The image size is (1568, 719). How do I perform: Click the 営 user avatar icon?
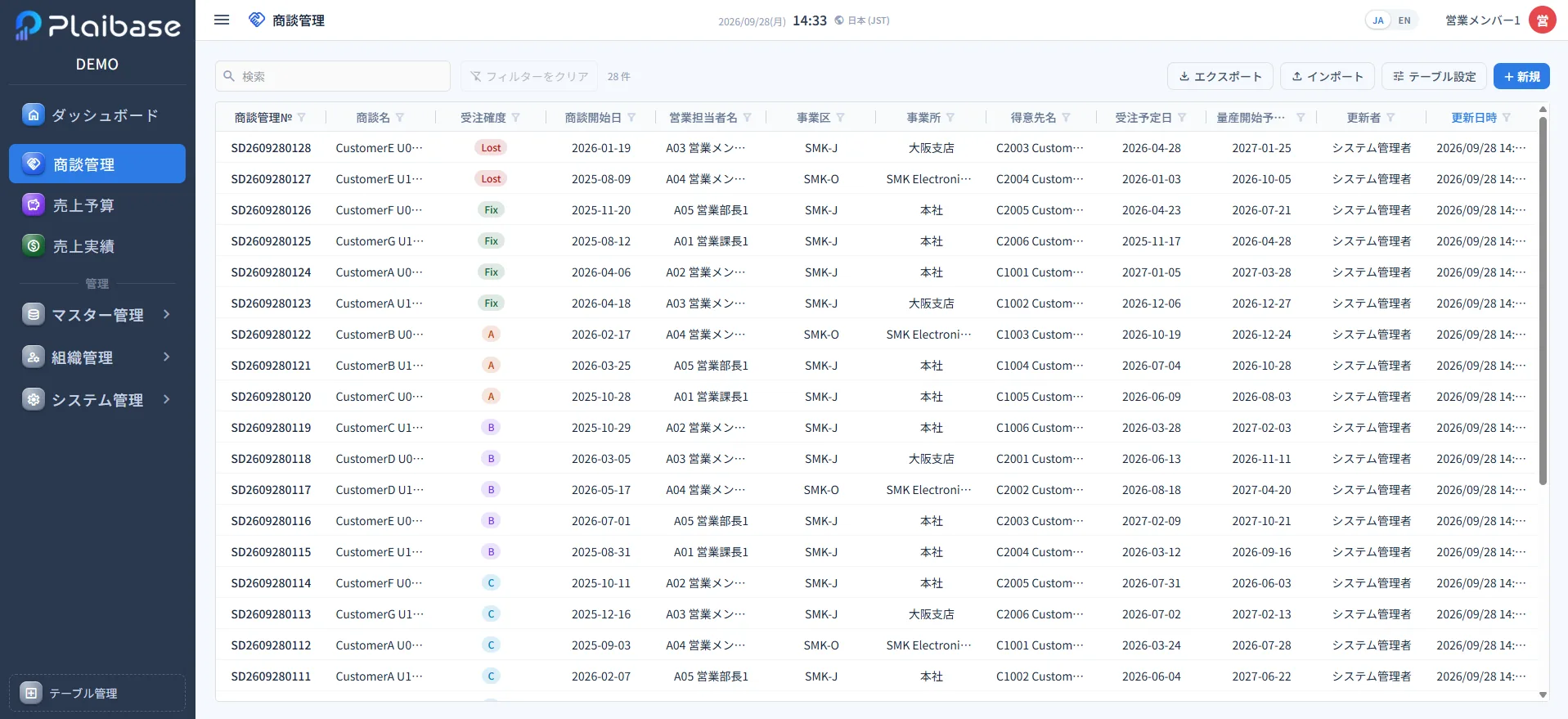(1542, 20)
